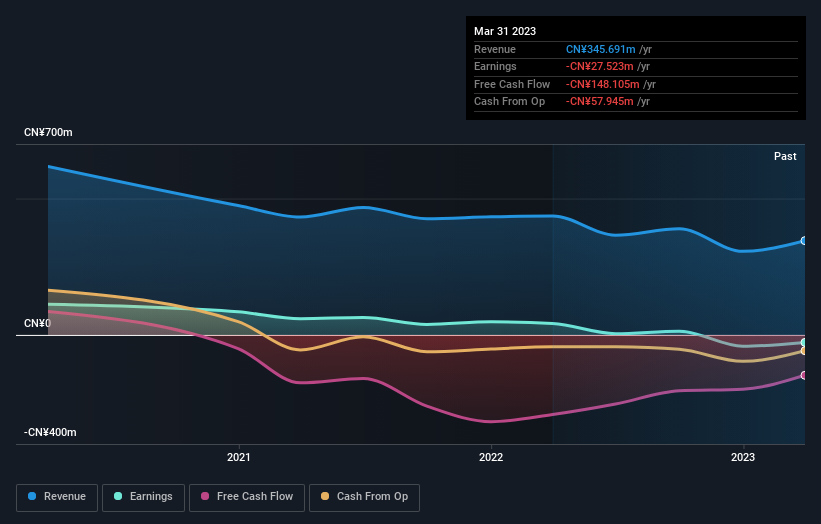This screenshot has width=821, height=524.
Task: Toggle the Revenue series in the legend
Action: pos(57,496)
